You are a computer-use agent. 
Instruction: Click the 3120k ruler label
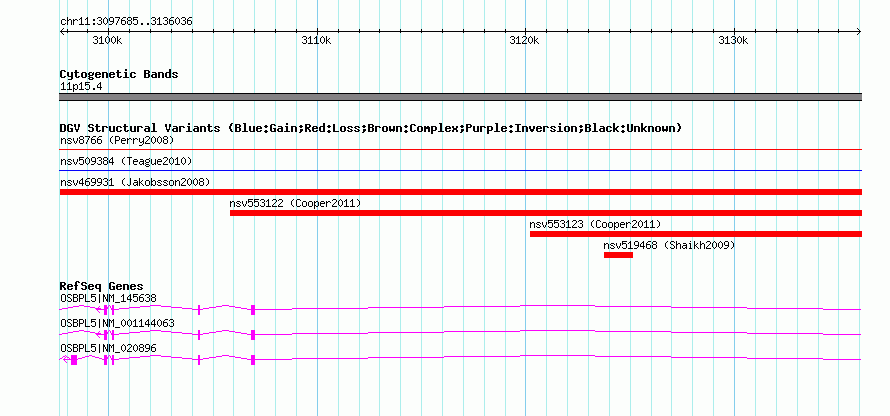[x=525, y=41]
